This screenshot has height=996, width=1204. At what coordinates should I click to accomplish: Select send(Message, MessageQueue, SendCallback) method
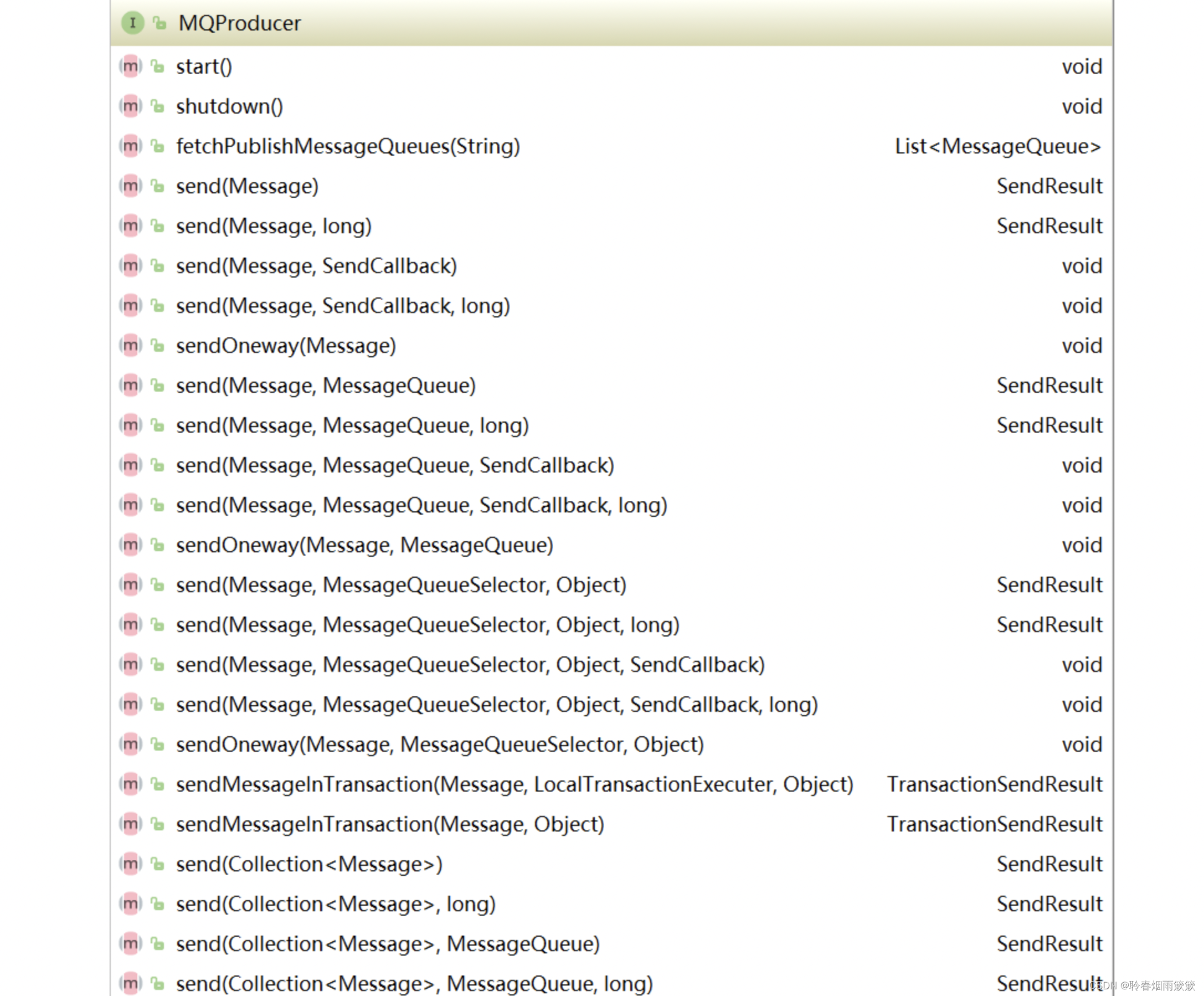coord(395,466)
